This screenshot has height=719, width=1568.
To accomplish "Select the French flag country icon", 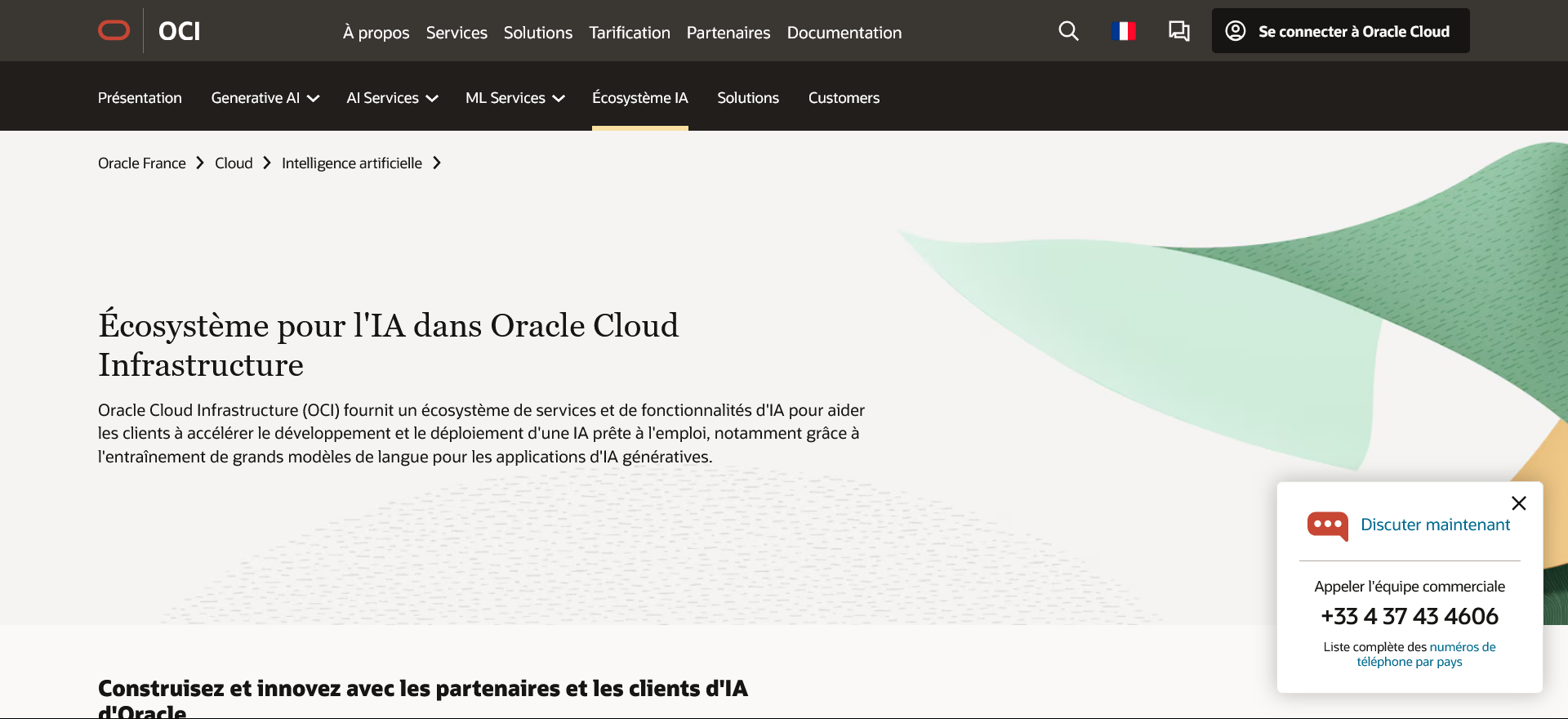I will 1124,31.
